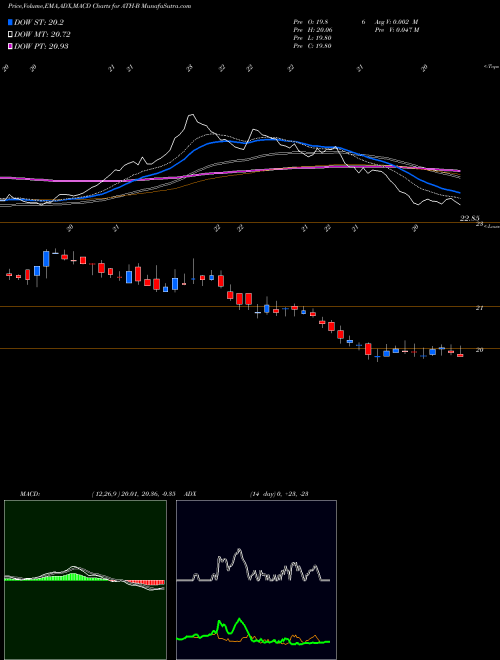Click the 'Pre L: 19.80' value

coord(313,38)
